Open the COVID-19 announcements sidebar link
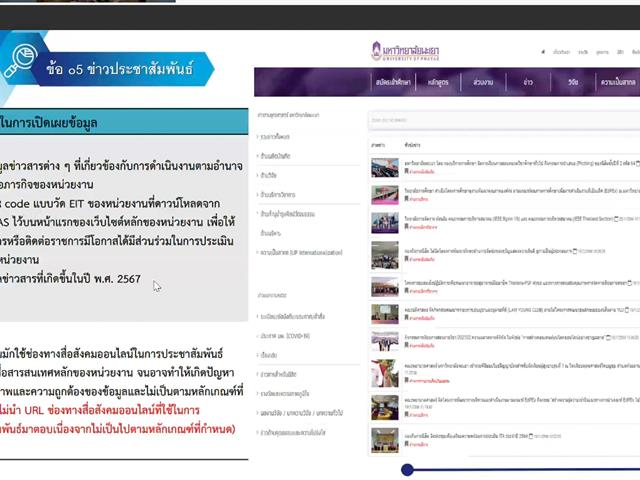The width and height of the screenshot is (640, 480). (284, 336)
